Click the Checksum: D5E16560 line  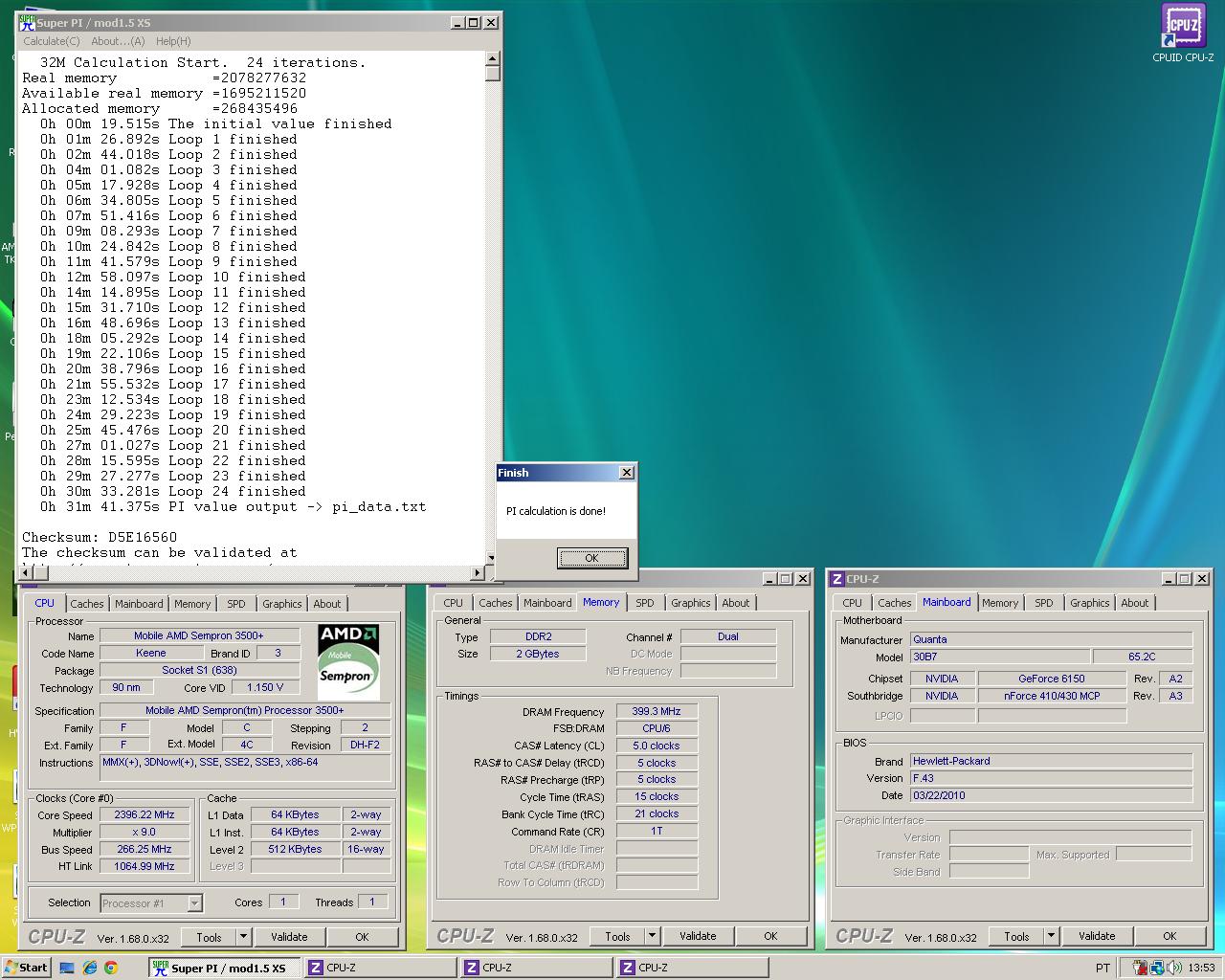[x=100, y=537]
